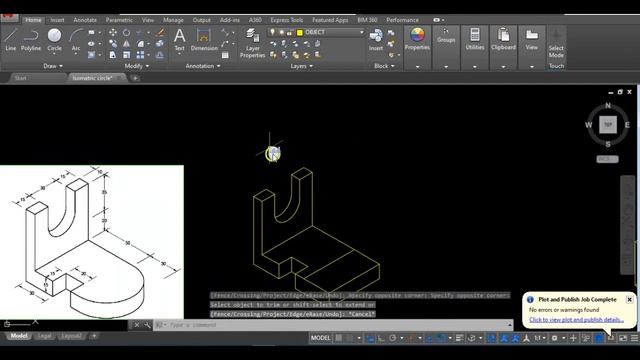Image resolution: width=640 pixels, height=360 pixels.
Task: Select the Mirror tool in Modify panel
Action: pos(127,44)
